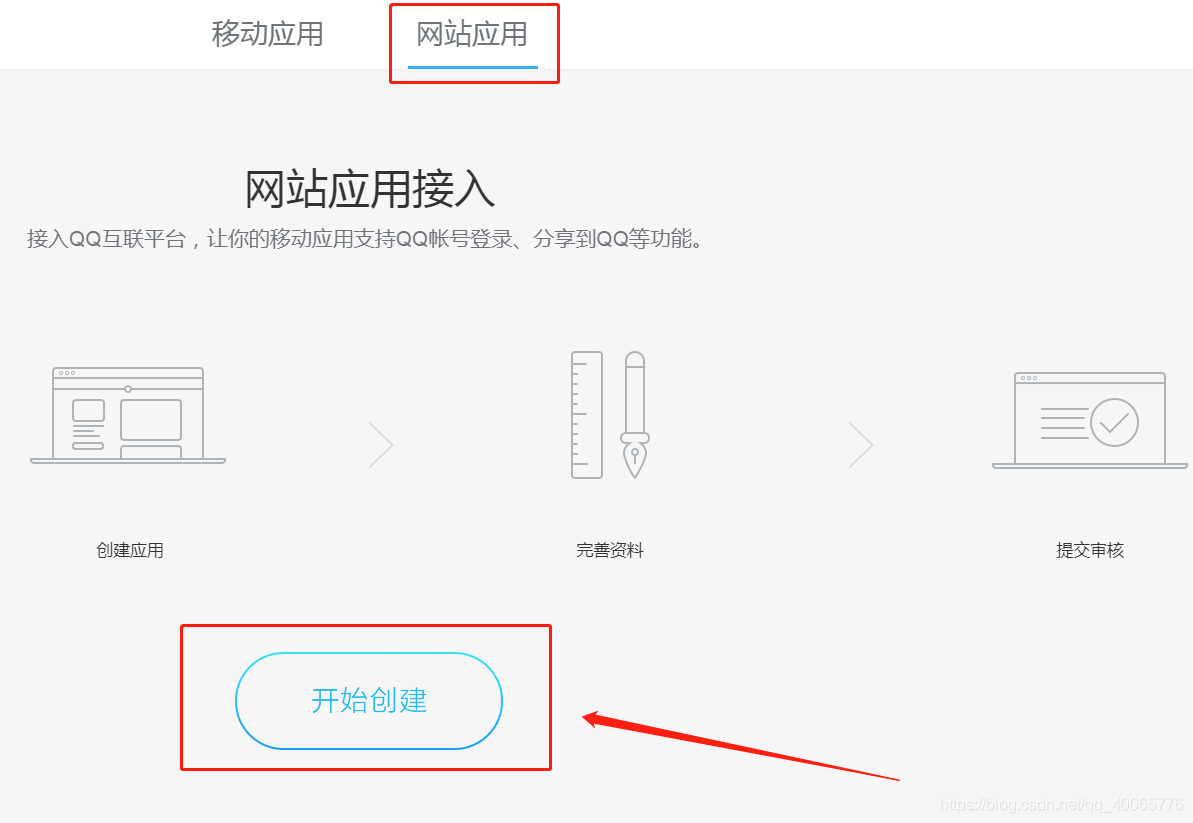Click the 创建应用 laptop layout icon
Viewport: 1193px width, 823px height.
[128, 415]
